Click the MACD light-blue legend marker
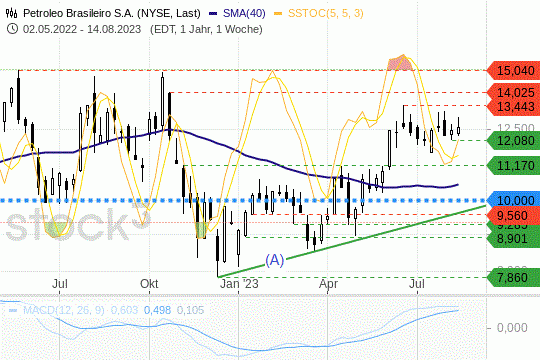The height and width of the screenshot is (360, 540). pos(13,310)
